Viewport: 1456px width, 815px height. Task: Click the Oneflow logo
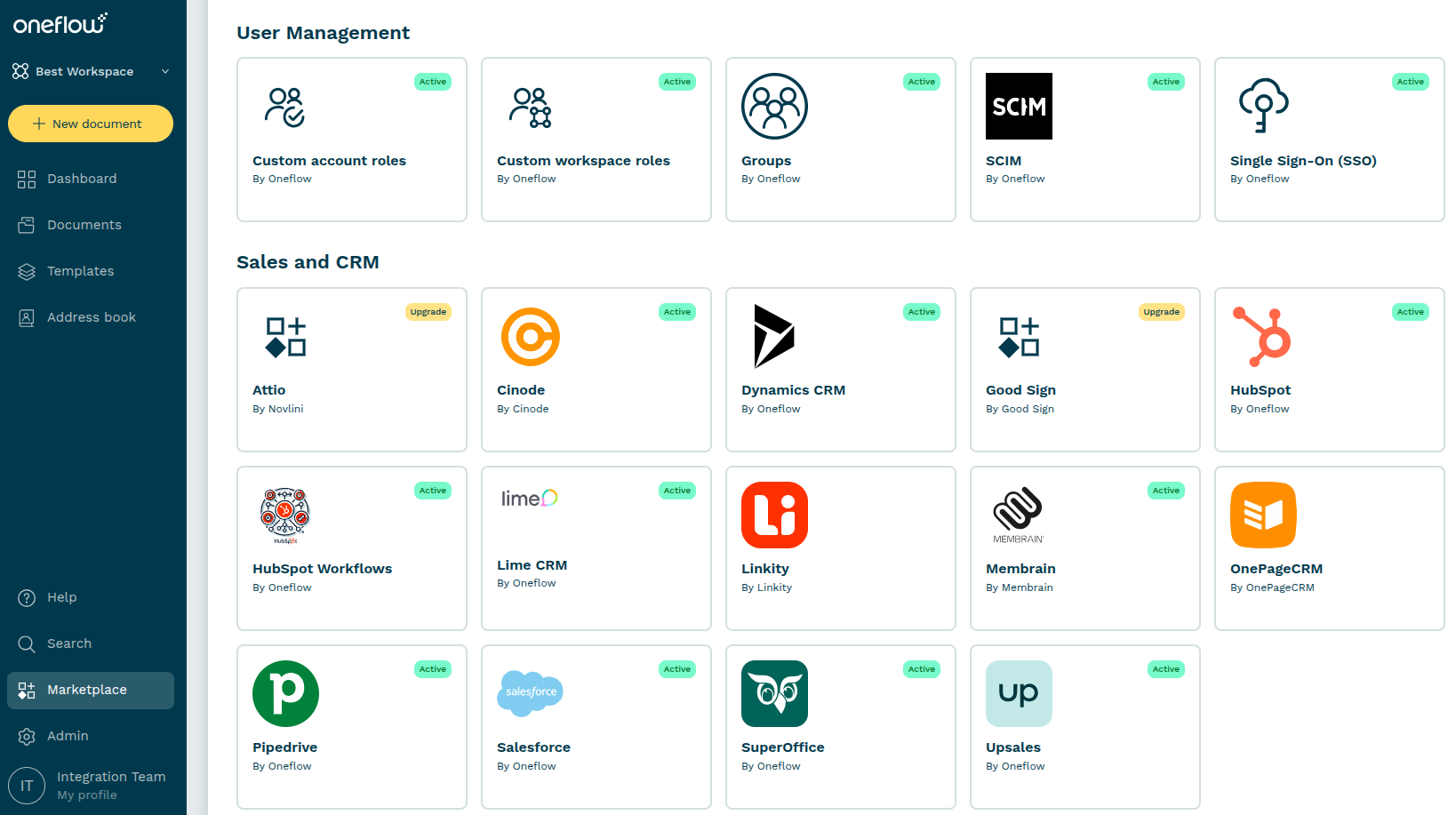point(60,24)
